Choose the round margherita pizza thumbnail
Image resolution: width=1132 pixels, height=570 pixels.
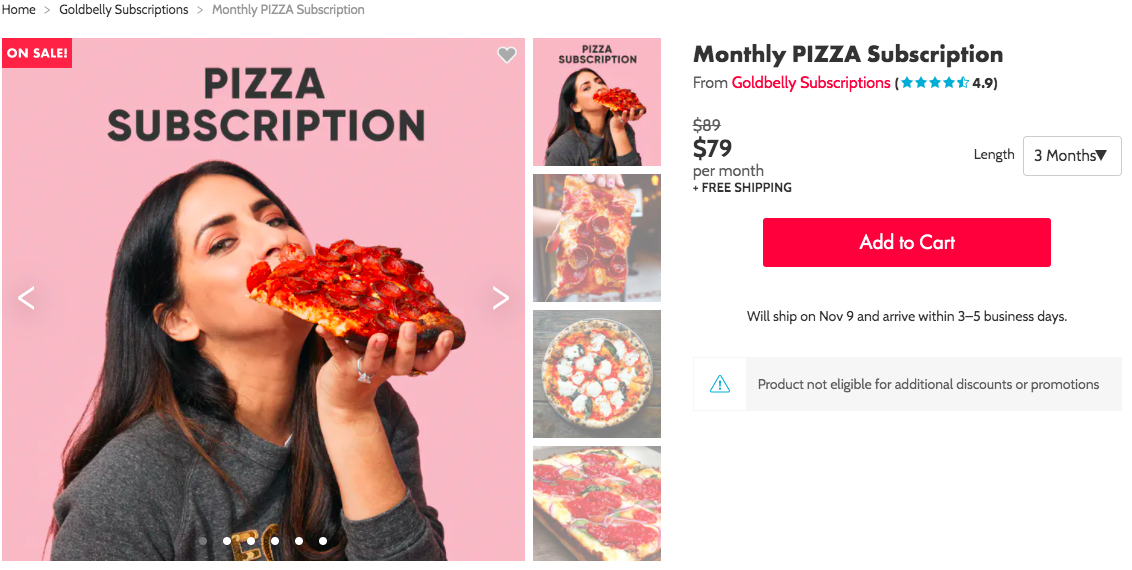[x=597, y=374]
